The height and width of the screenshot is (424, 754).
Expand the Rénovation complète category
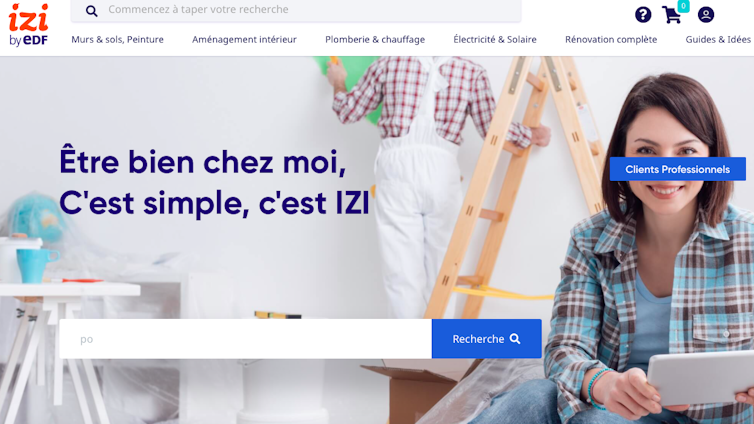(x=611, y=39)
